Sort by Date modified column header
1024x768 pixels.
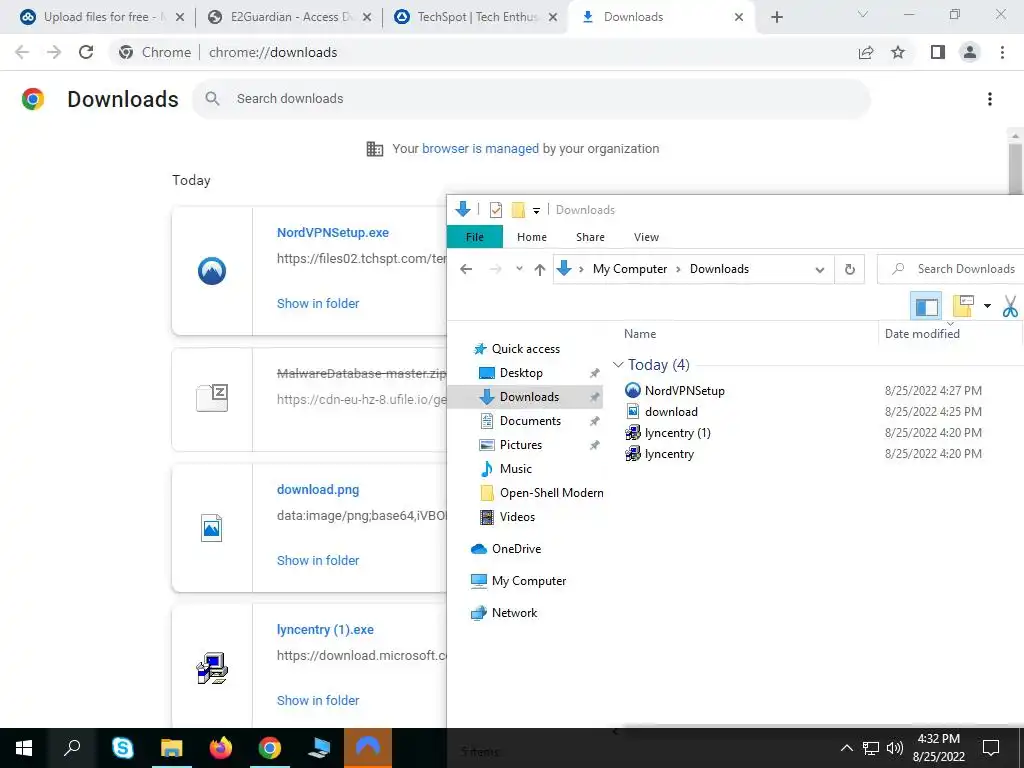922,334
